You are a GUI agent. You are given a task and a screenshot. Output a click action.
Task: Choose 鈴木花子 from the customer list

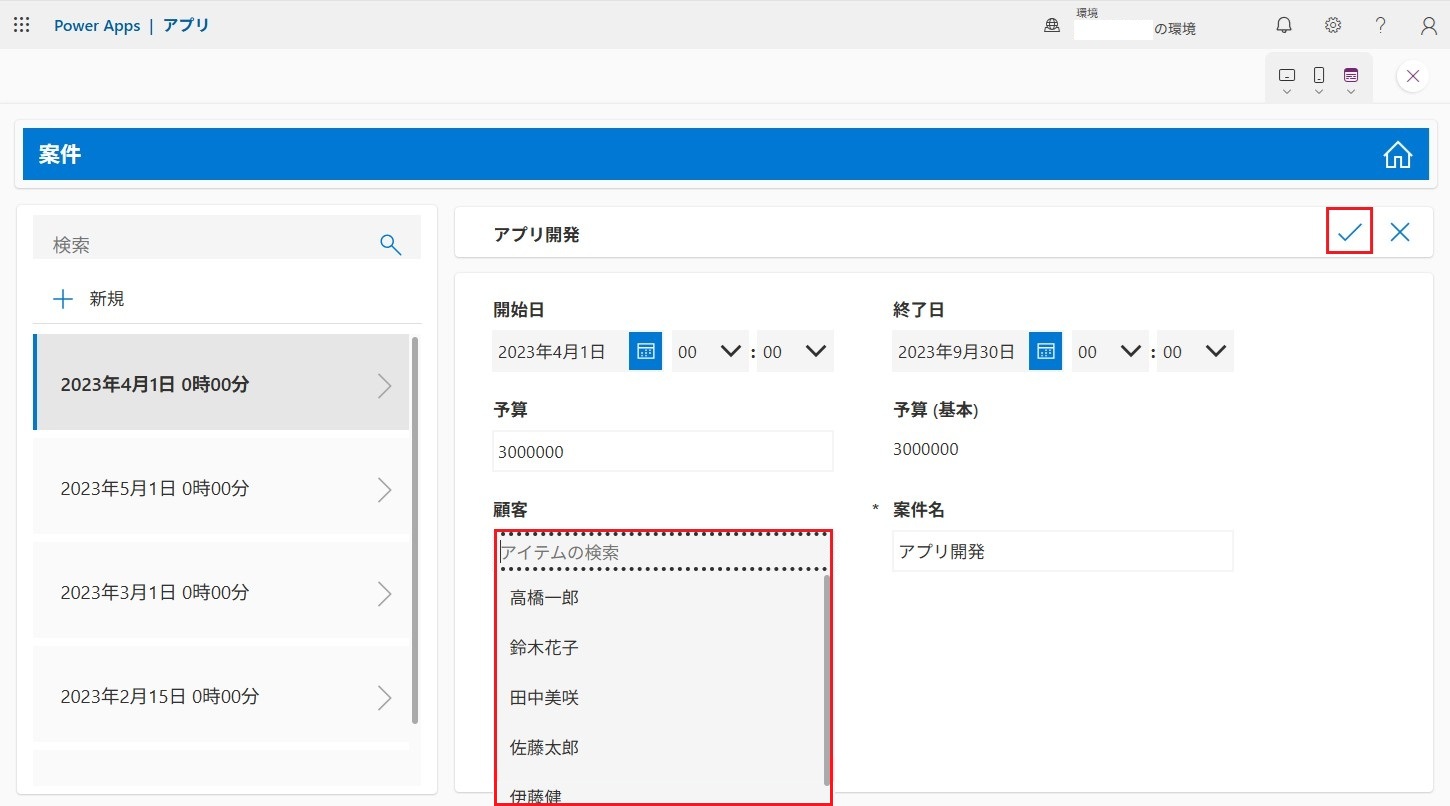(544, 648)
